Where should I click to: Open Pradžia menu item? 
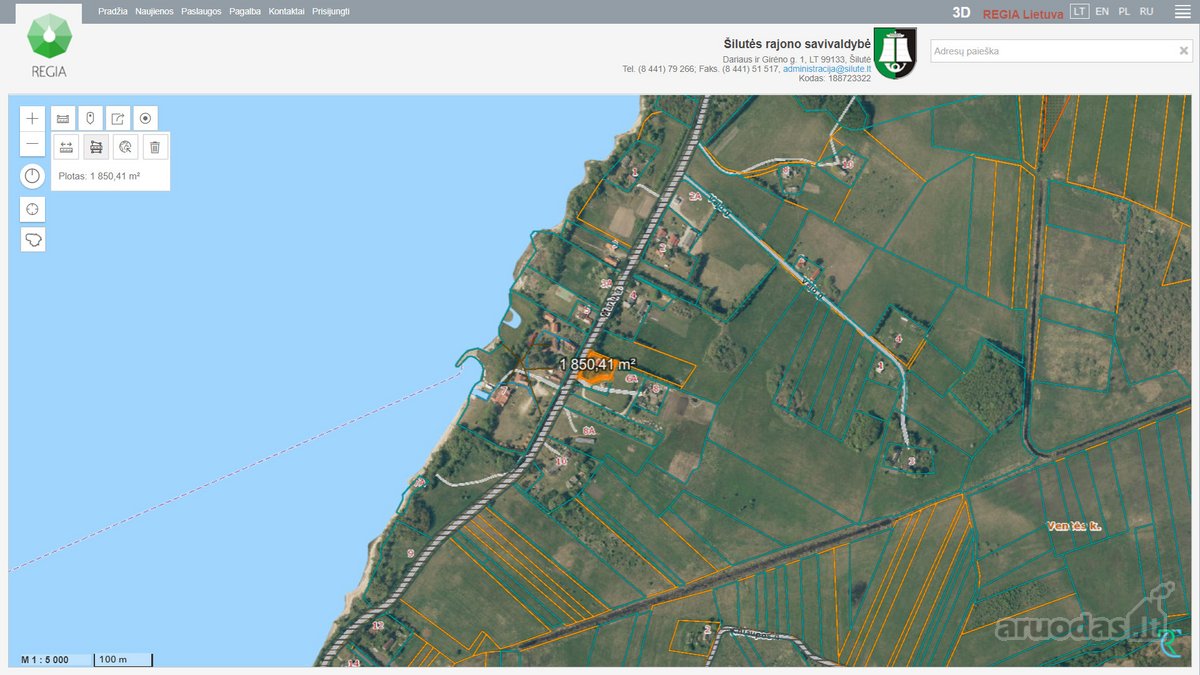(x=112, y=12)
